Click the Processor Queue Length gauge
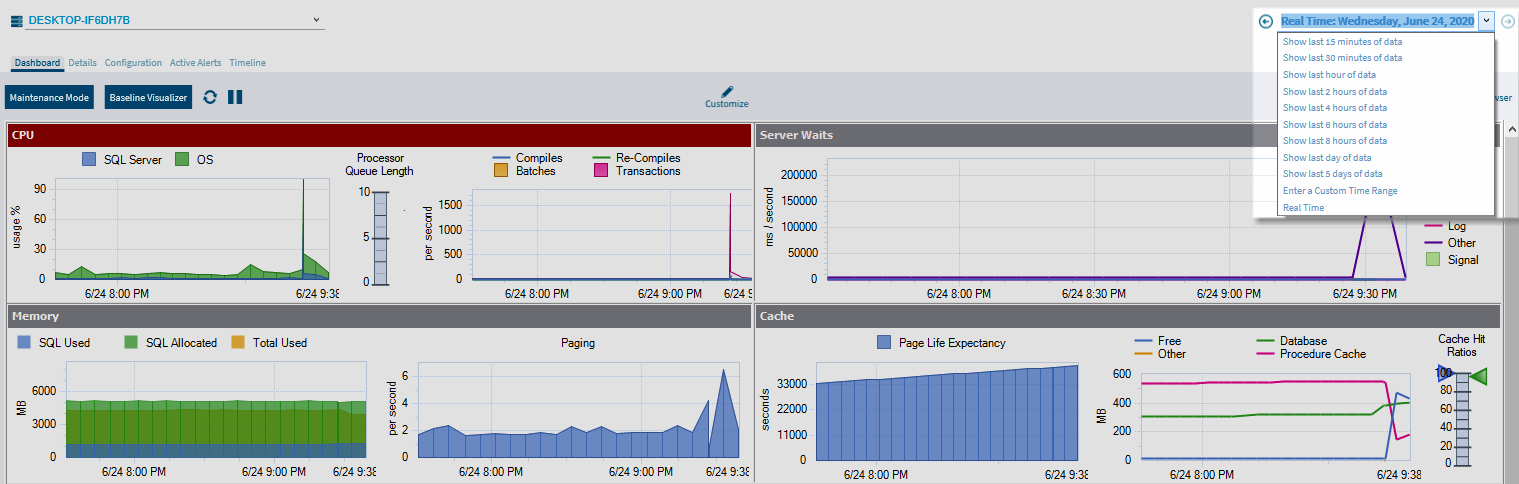Image resolution: width=1519 pixels, height=484 pixels. pos(379,239)
